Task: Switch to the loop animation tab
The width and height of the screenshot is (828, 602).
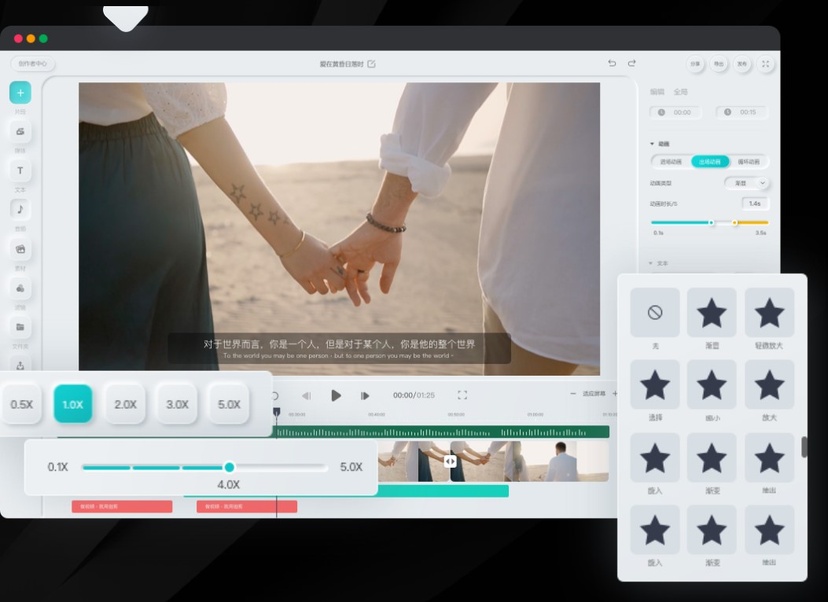Action: (x=748, y=162)
